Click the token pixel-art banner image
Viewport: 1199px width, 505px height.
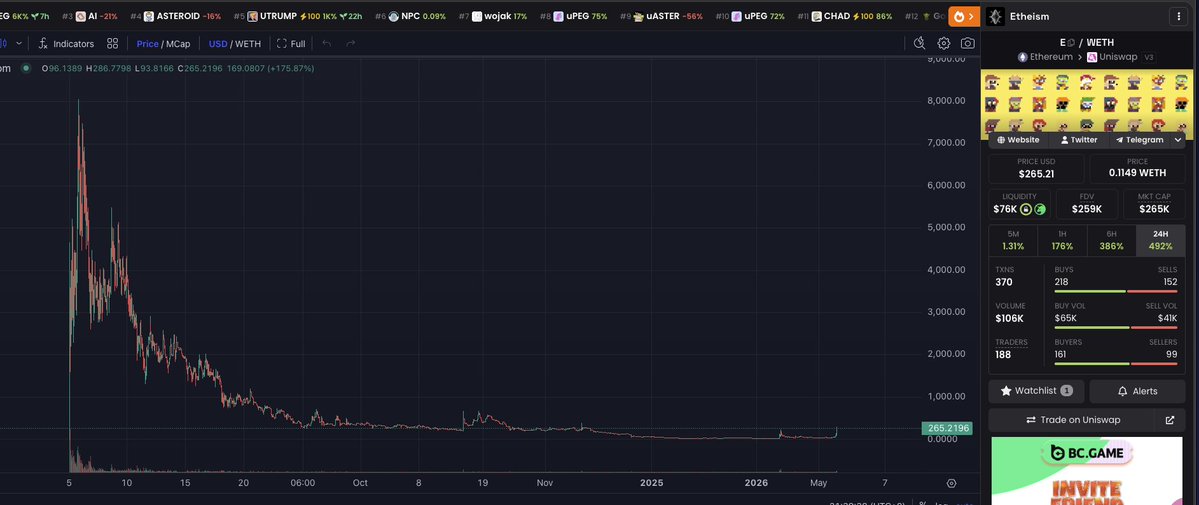(1087, 105)
